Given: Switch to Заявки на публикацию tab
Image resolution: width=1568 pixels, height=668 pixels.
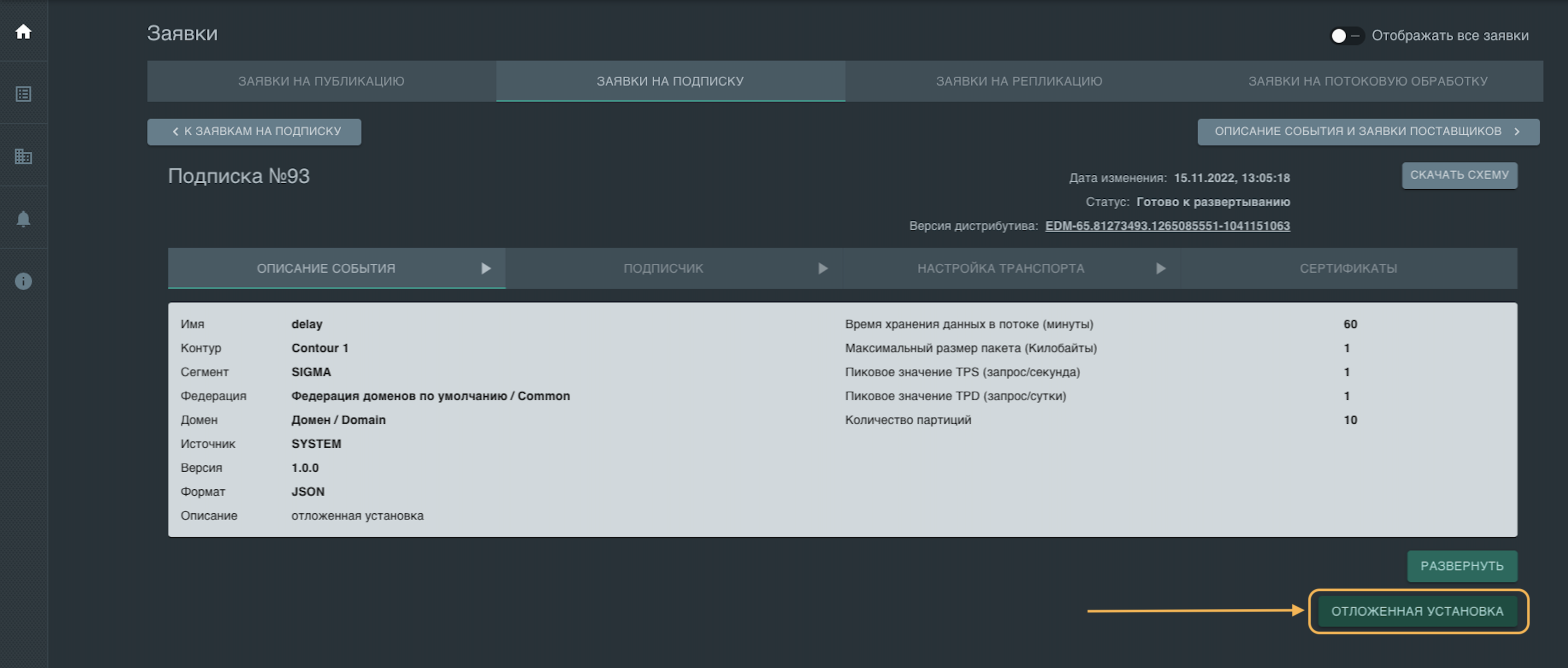Looking at the screenshot, I should 322,82.
